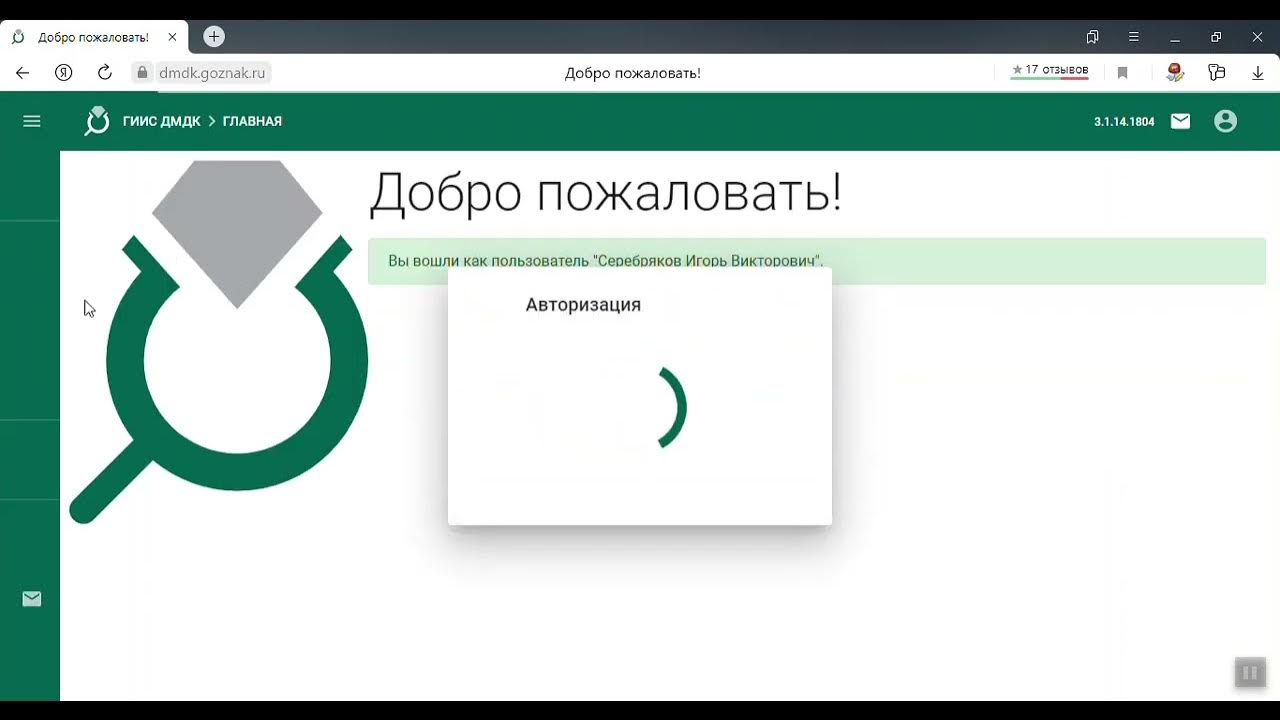Select the Добро пожаловать! browser tab
The width and height of the screenshot is (1280, 720).
(x=94, y=37)
